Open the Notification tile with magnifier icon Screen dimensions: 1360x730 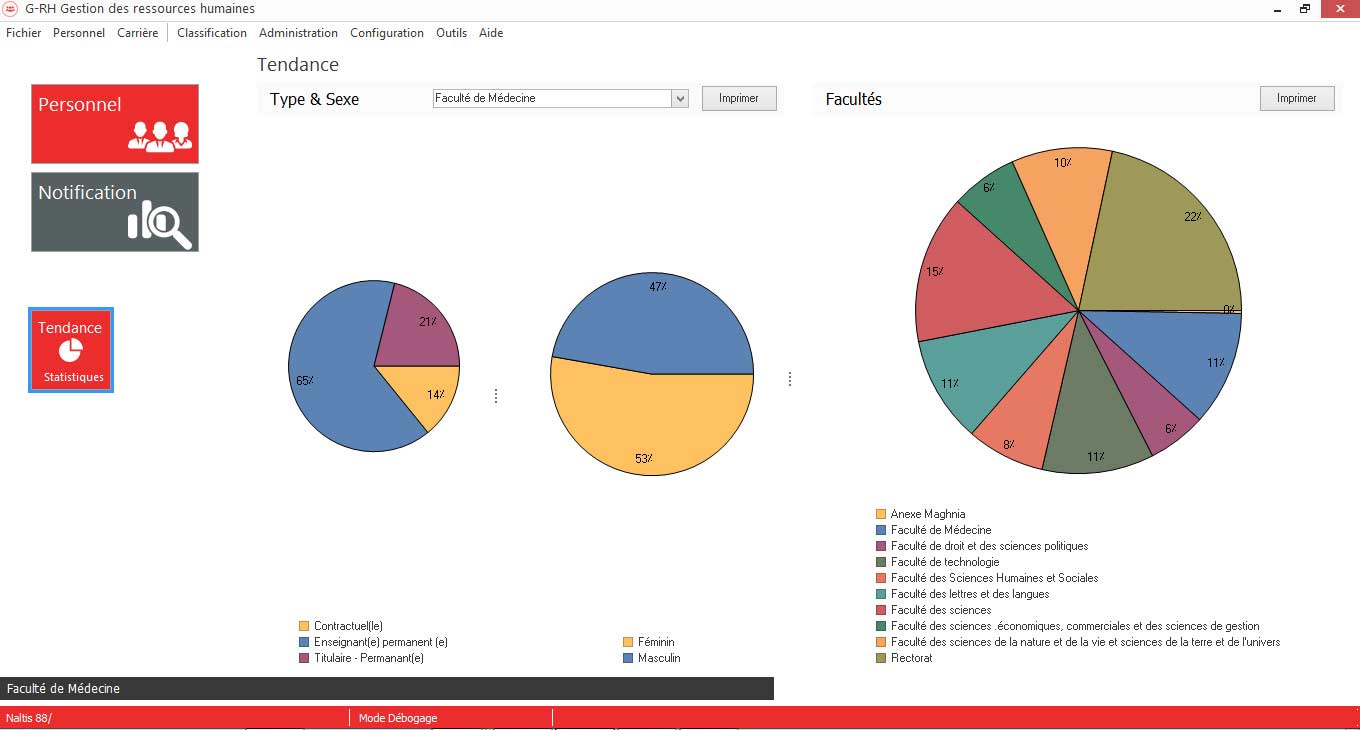coord(115,212)
